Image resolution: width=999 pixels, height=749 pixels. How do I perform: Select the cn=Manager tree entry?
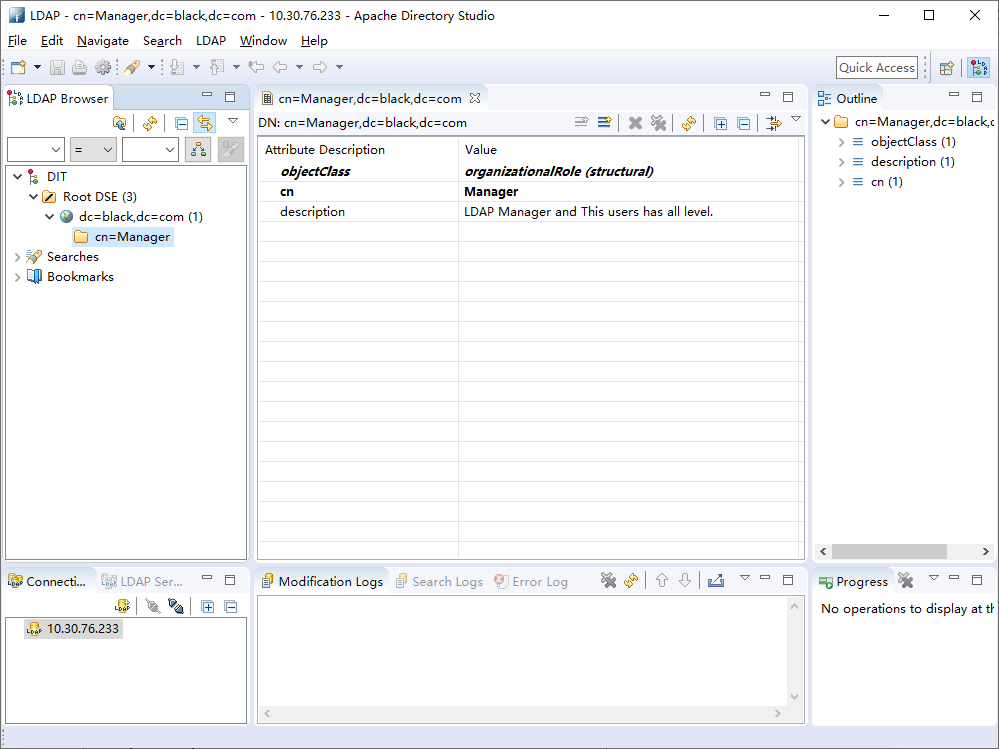[132, 237]
